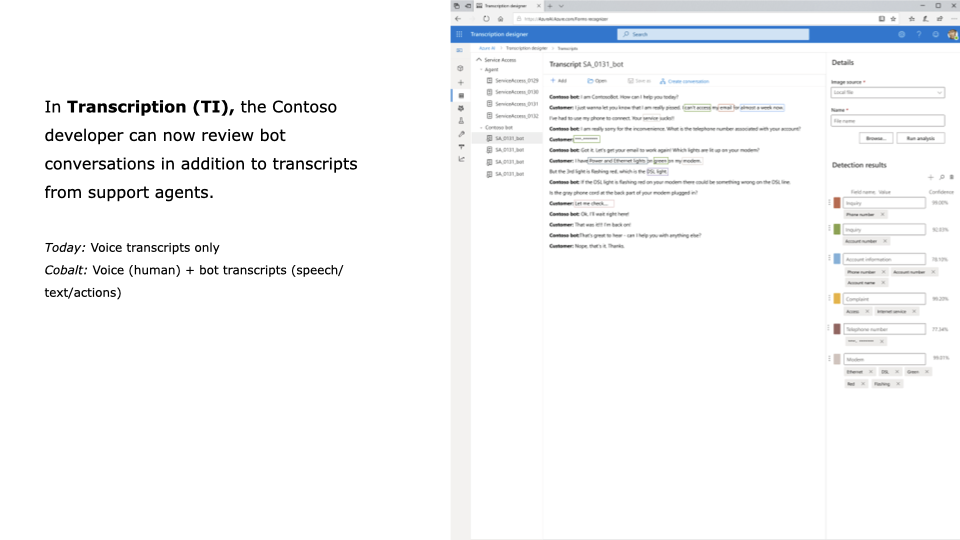960x540 pixels.
Task: Click the Account information field name box
Action: 884,259
